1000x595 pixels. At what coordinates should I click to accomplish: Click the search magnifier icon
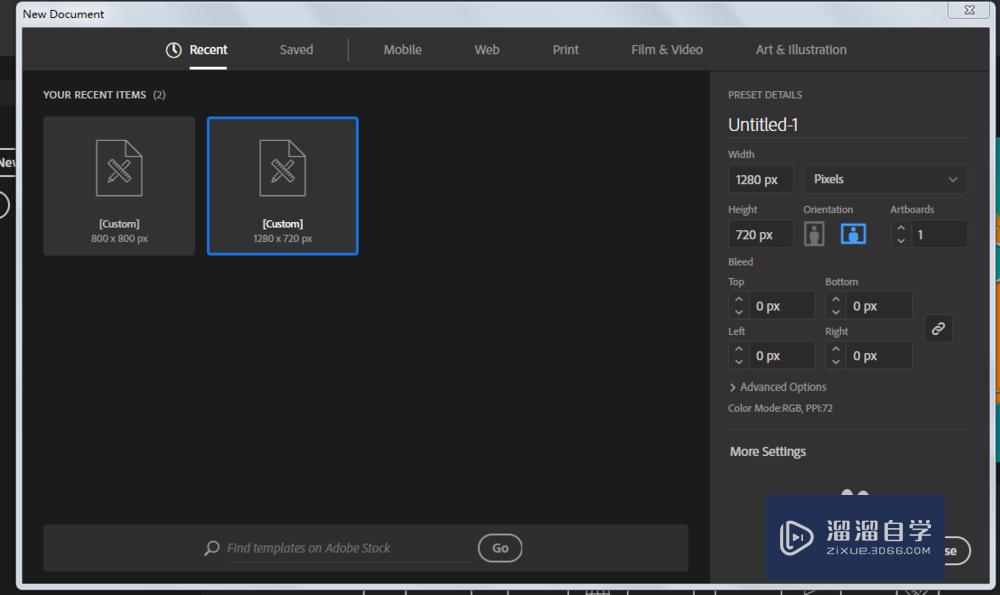212,548
